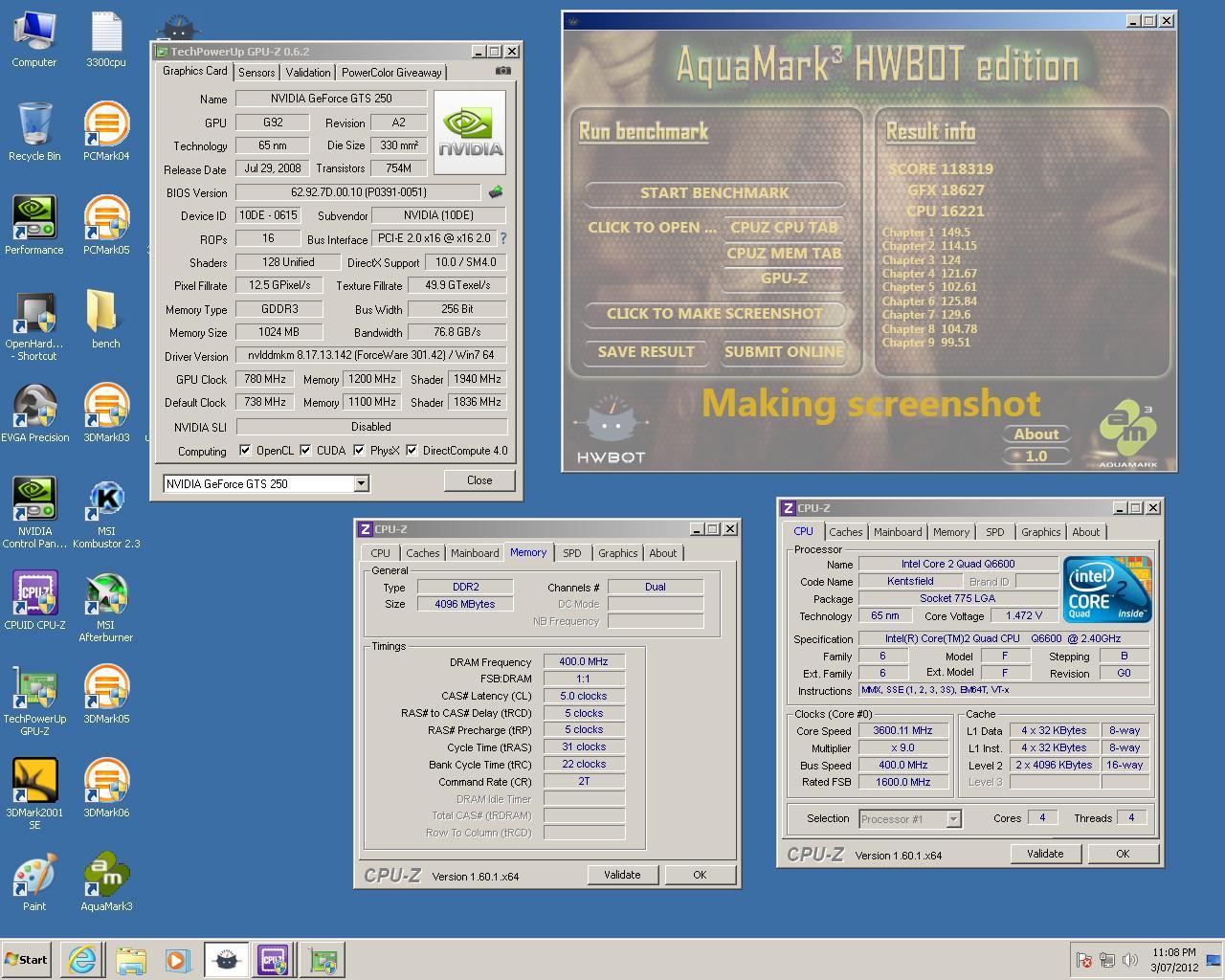
Task: Launch MSI Kombustor 2.3 icon
Action: tap(106, 513)
